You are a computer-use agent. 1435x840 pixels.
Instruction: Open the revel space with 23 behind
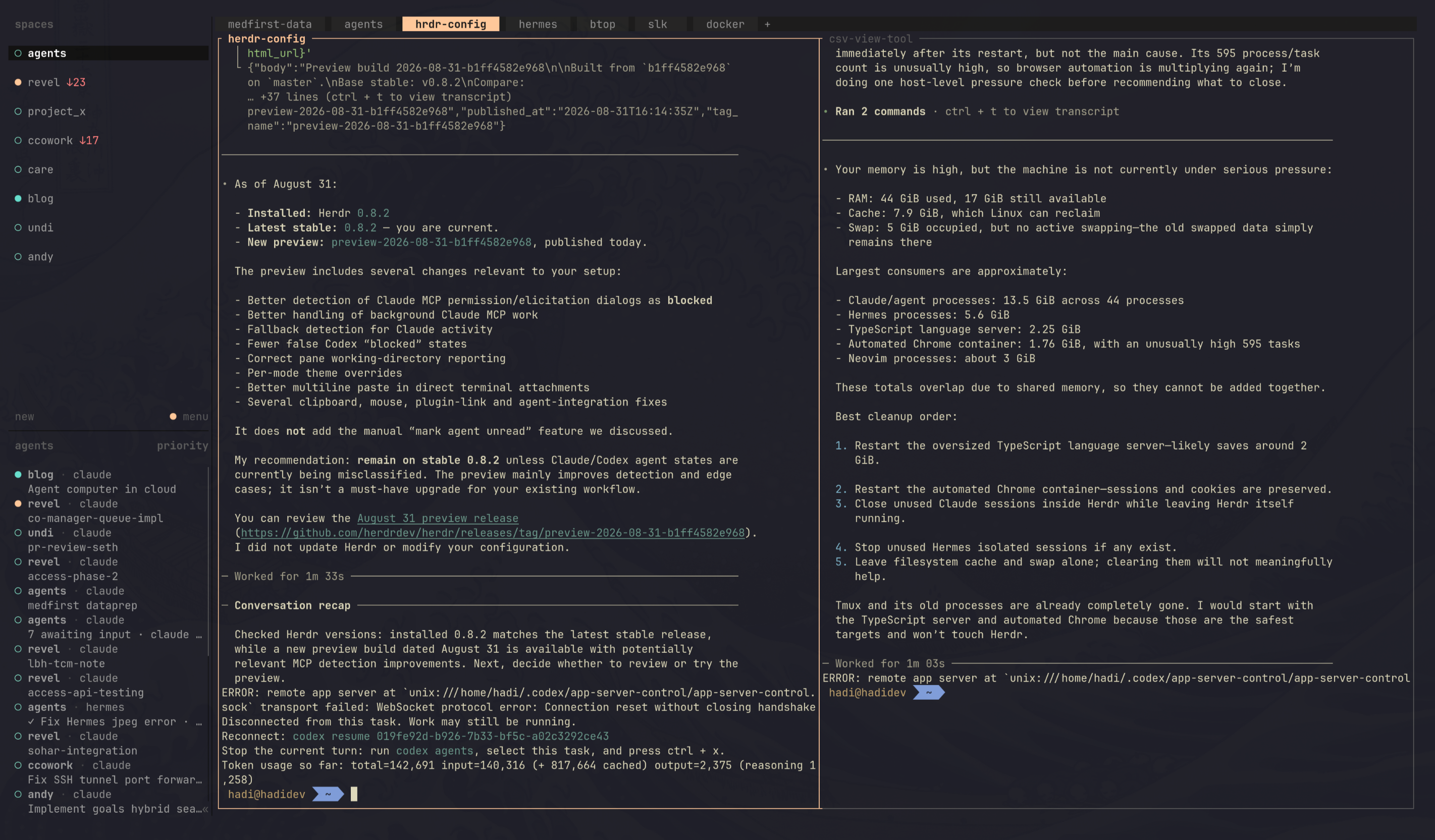(108, 82)
